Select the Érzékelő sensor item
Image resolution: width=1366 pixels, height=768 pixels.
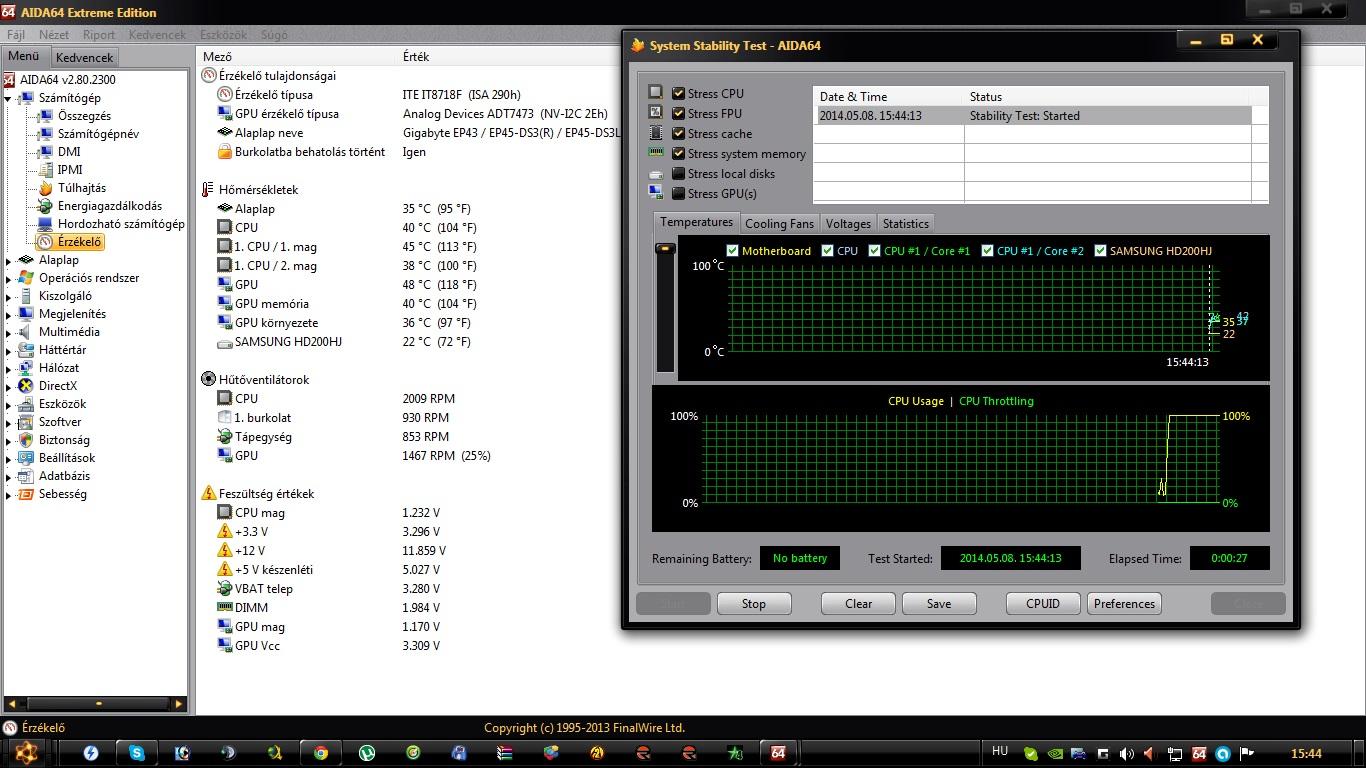[x=69, y=242]
